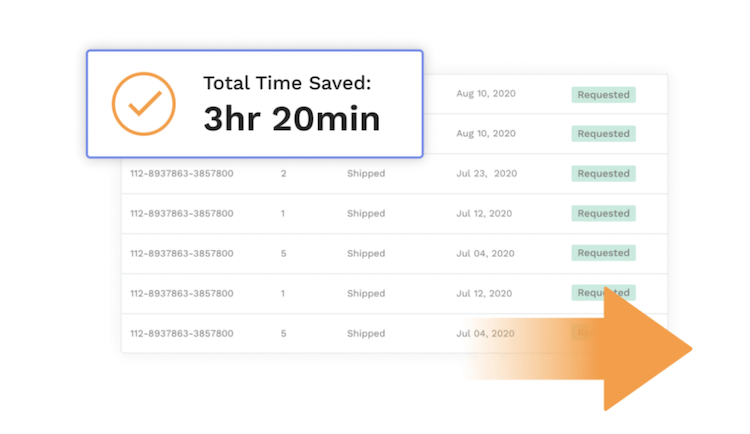This screenshot has height=434, width=750.
Task: Open order ID in the Jul 23 row
Action: click(x=182, y=174)
